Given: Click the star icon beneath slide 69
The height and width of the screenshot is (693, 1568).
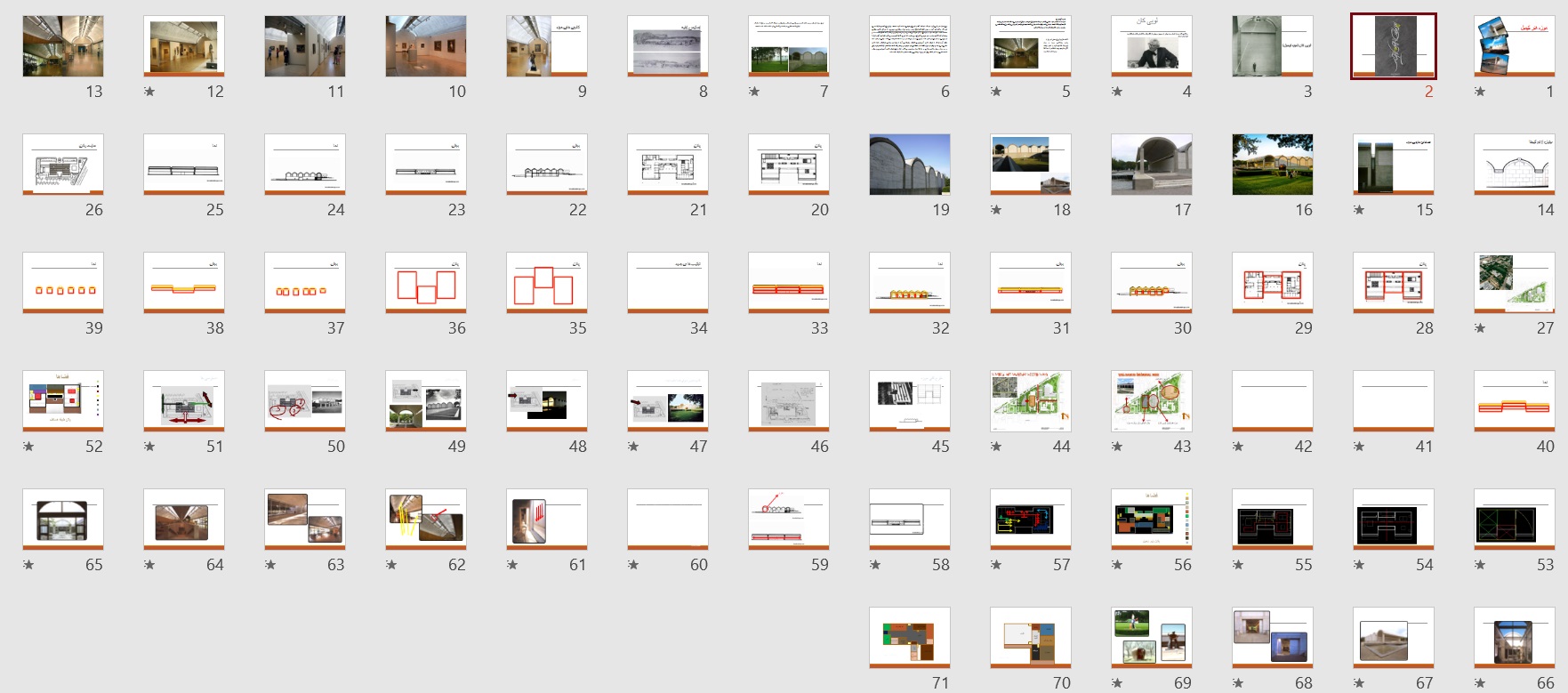Looking at the screenshot, I should [x=1117, y=683].
